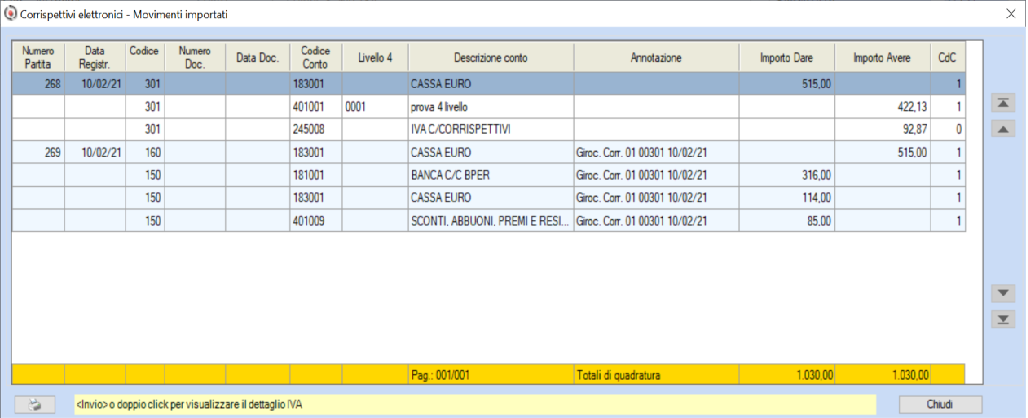Close the window with X icon
The image size is (1028, 418).
pyautogui.click(x=1010, y=14)
